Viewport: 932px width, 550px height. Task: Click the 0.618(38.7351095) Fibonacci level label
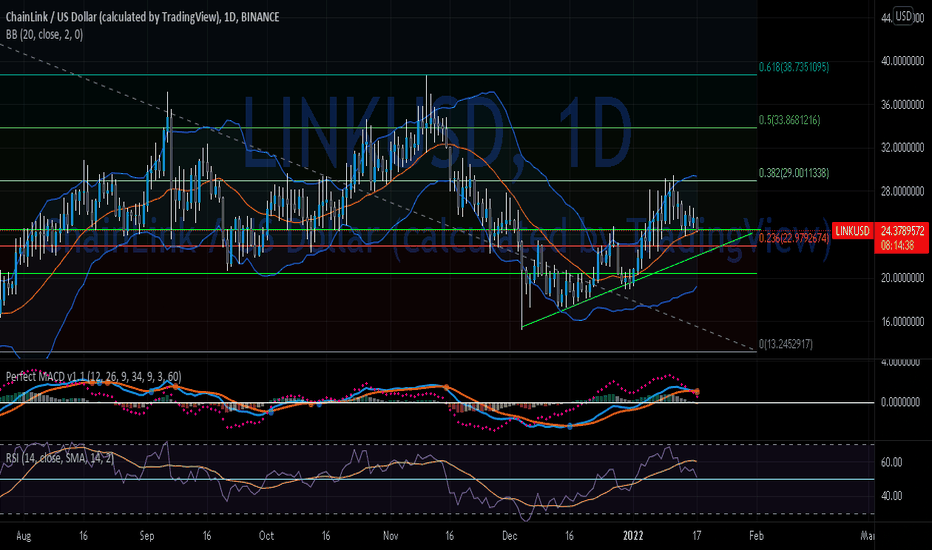pos(794,67)
